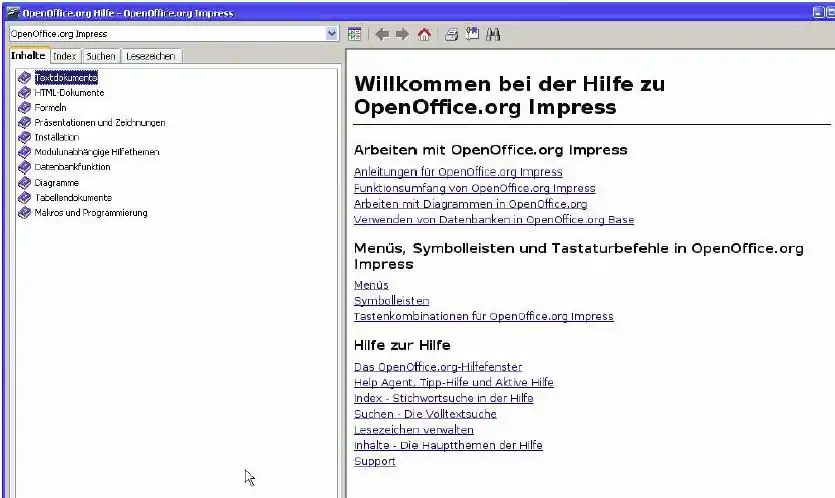Select Diagramme in the contents tree
835x498 pixels.
[56, 183]
